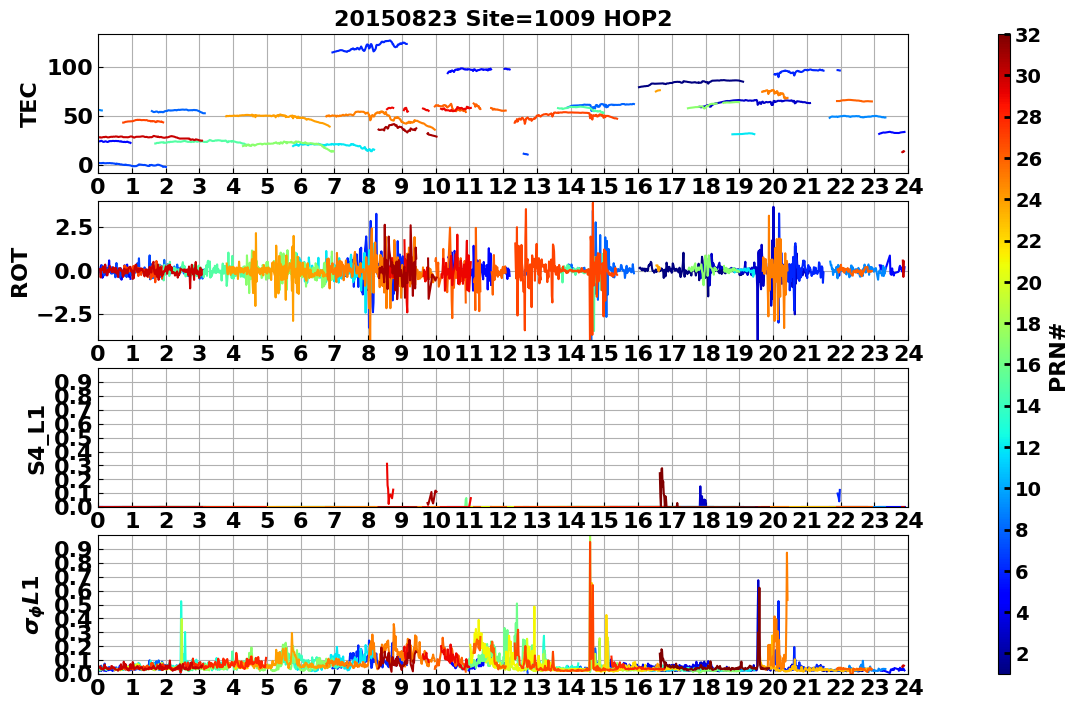Click the plot title '20150823 Site=1009 HOP2'
The height and width of the screenshot is (709, 1077).
point(503,18)
